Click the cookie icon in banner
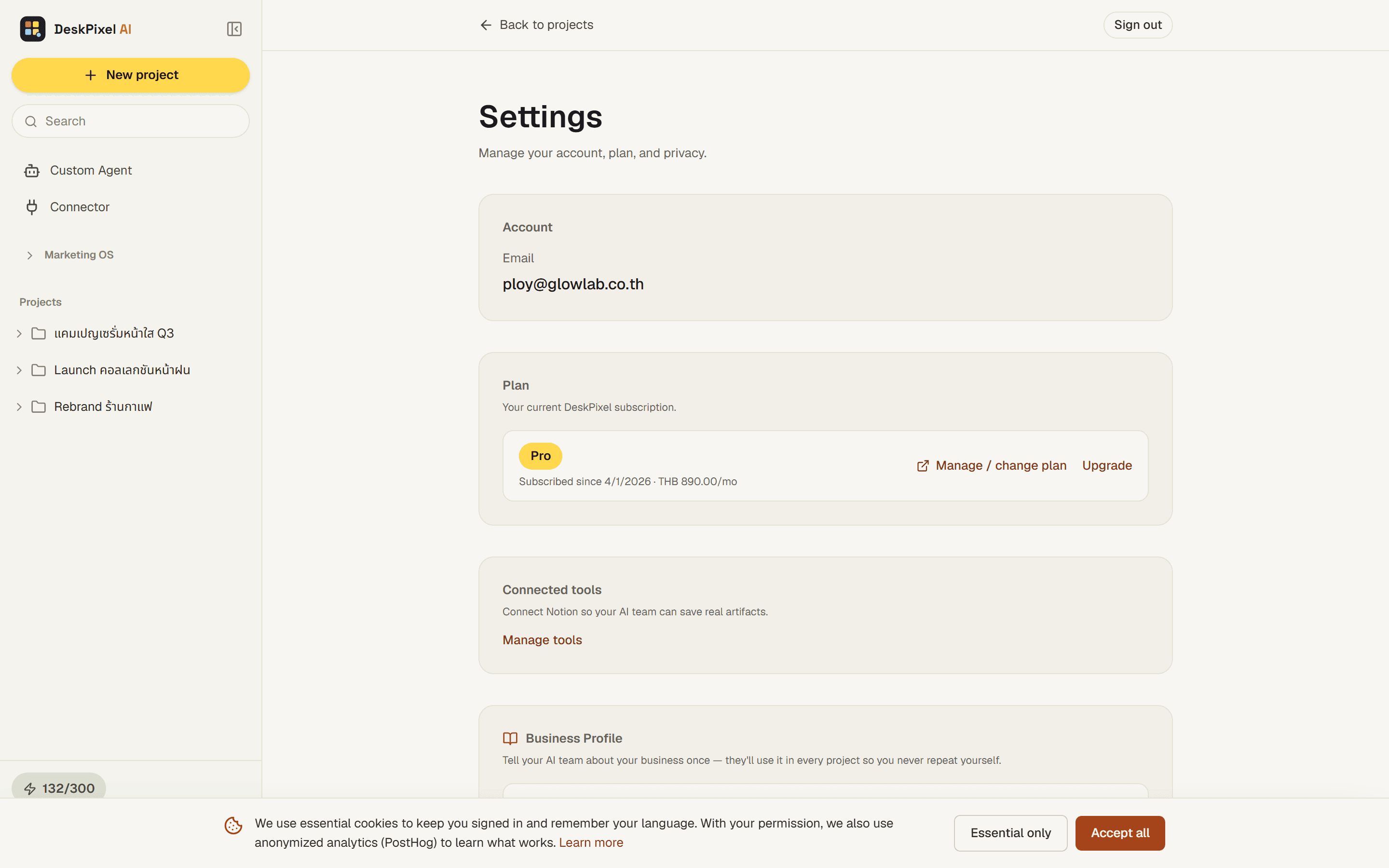The width and height of the screenshot is (1389, 868). click(233, 826)
